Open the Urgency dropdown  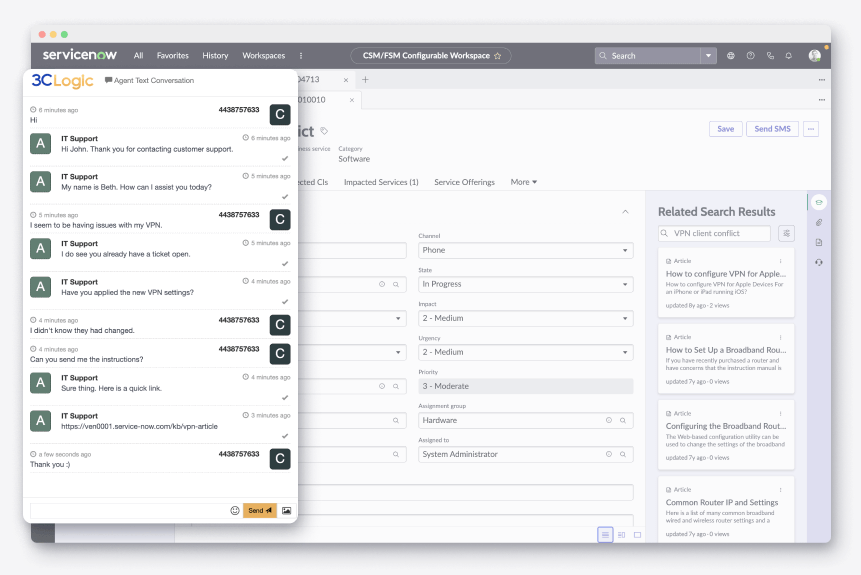(525, 352)
